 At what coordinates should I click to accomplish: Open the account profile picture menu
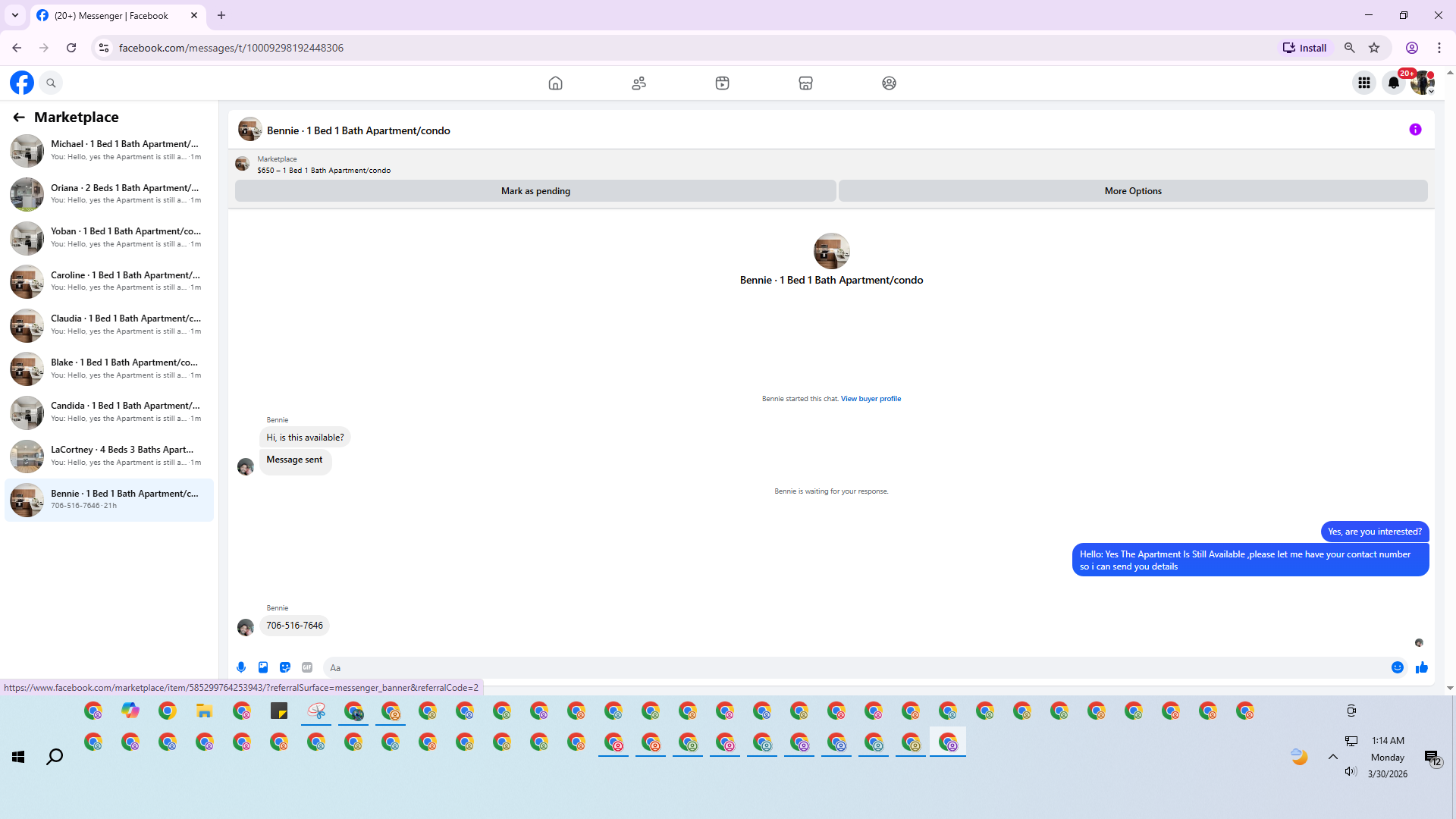(x=1423, y=83)
